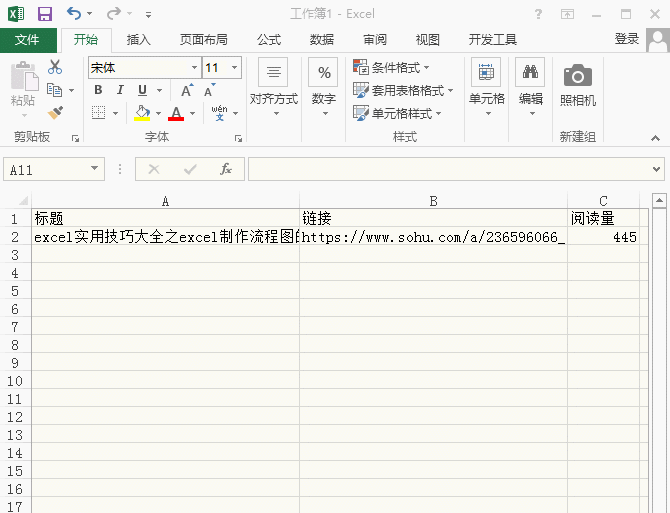Select the sohu.com link cell

433,237
